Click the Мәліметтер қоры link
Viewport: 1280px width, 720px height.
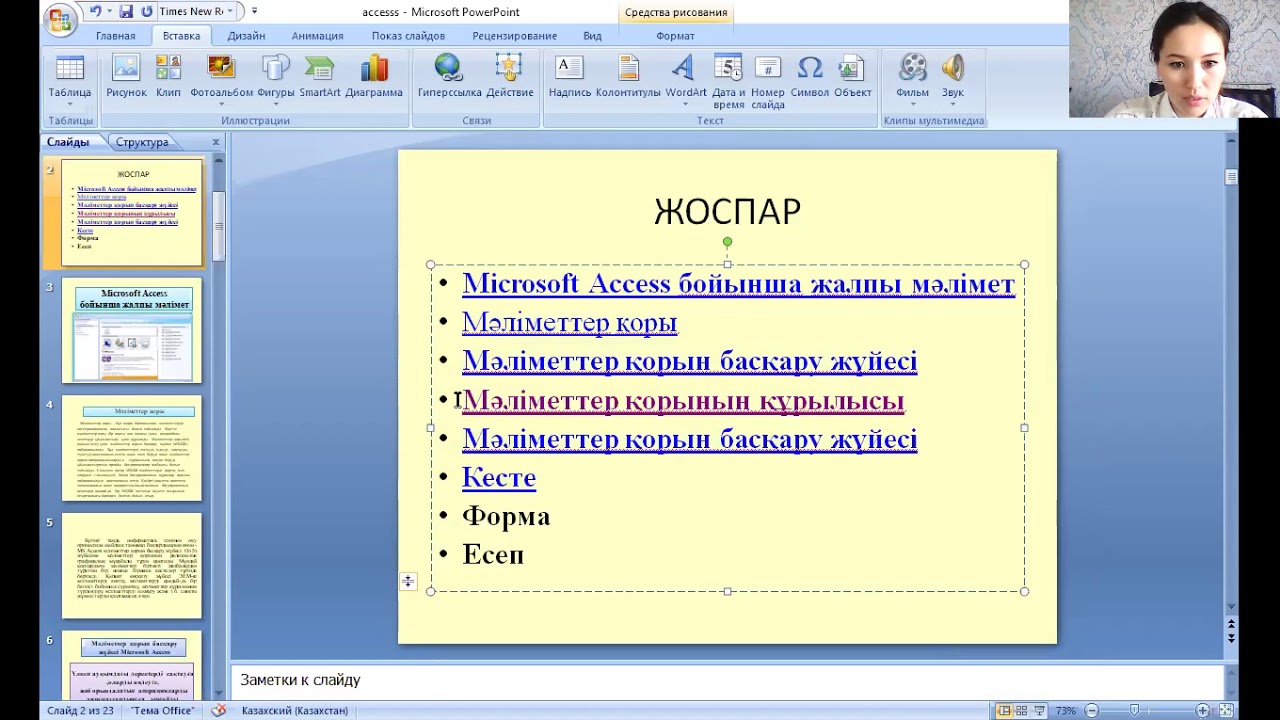pos(569,323)
